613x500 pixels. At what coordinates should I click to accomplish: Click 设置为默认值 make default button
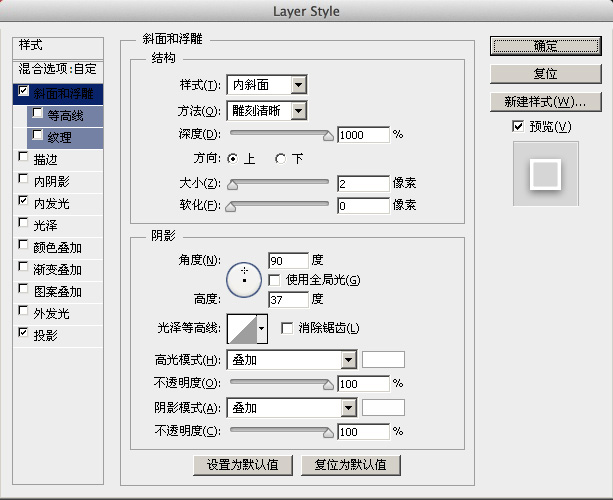pyautogui.click(x=243, y=465)
